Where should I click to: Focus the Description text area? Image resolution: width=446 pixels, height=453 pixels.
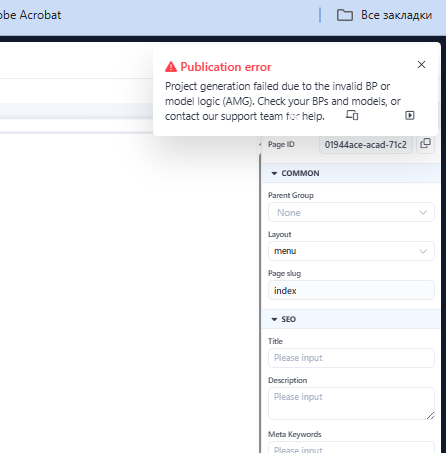(351, 403)
